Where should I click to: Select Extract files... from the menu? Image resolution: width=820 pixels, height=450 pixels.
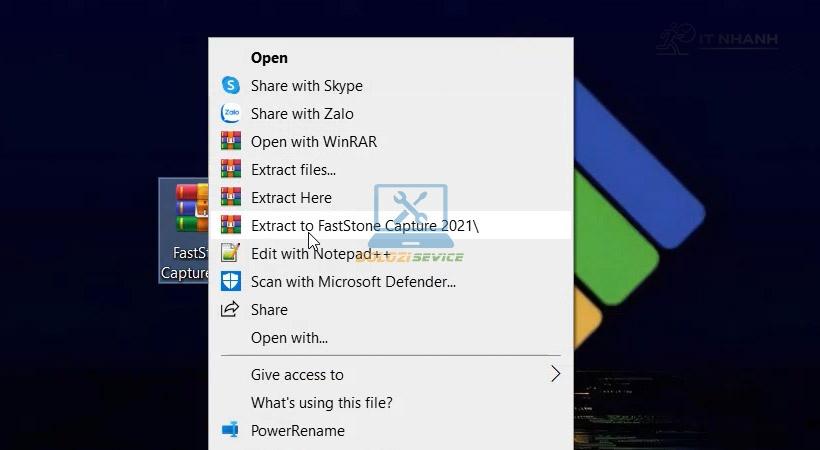tap(293, 170)
